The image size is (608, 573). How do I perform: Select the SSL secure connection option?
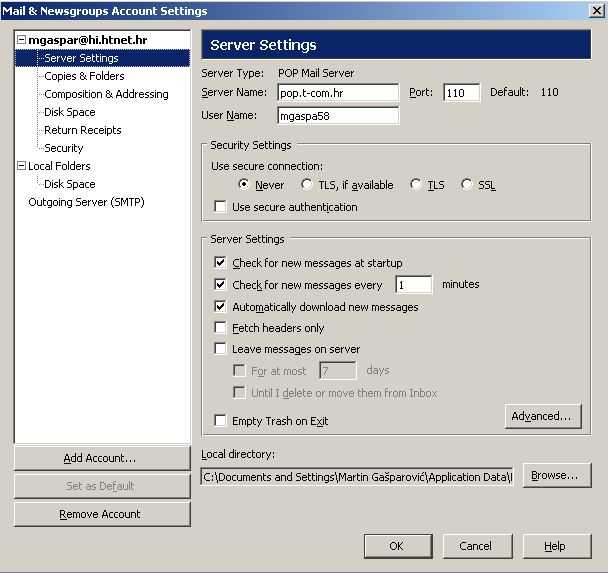tap(467, 185)
